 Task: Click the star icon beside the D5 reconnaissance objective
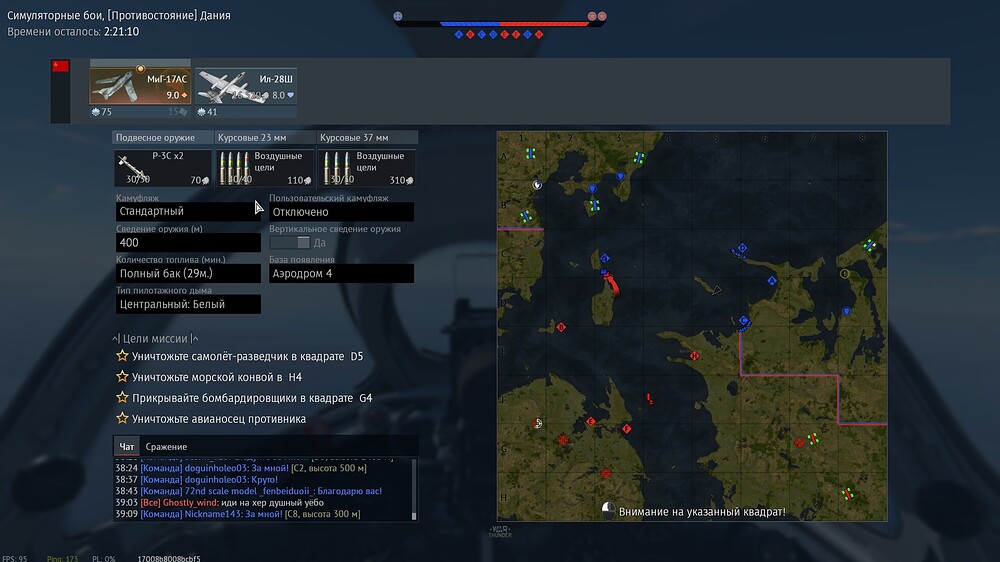tap(122, 356)
